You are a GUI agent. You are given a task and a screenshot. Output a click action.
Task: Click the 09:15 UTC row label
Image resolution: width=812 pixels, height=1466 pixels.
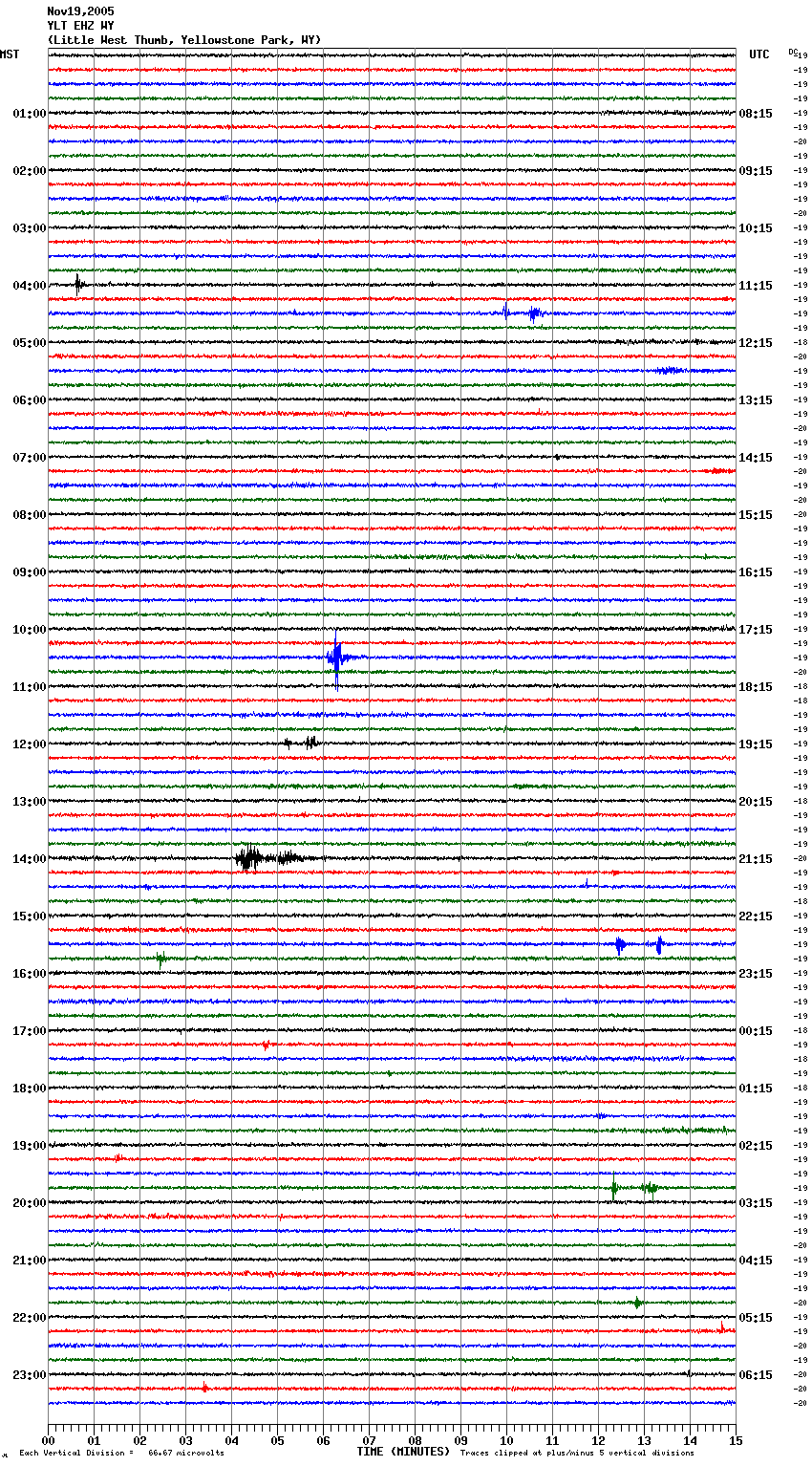756,171
